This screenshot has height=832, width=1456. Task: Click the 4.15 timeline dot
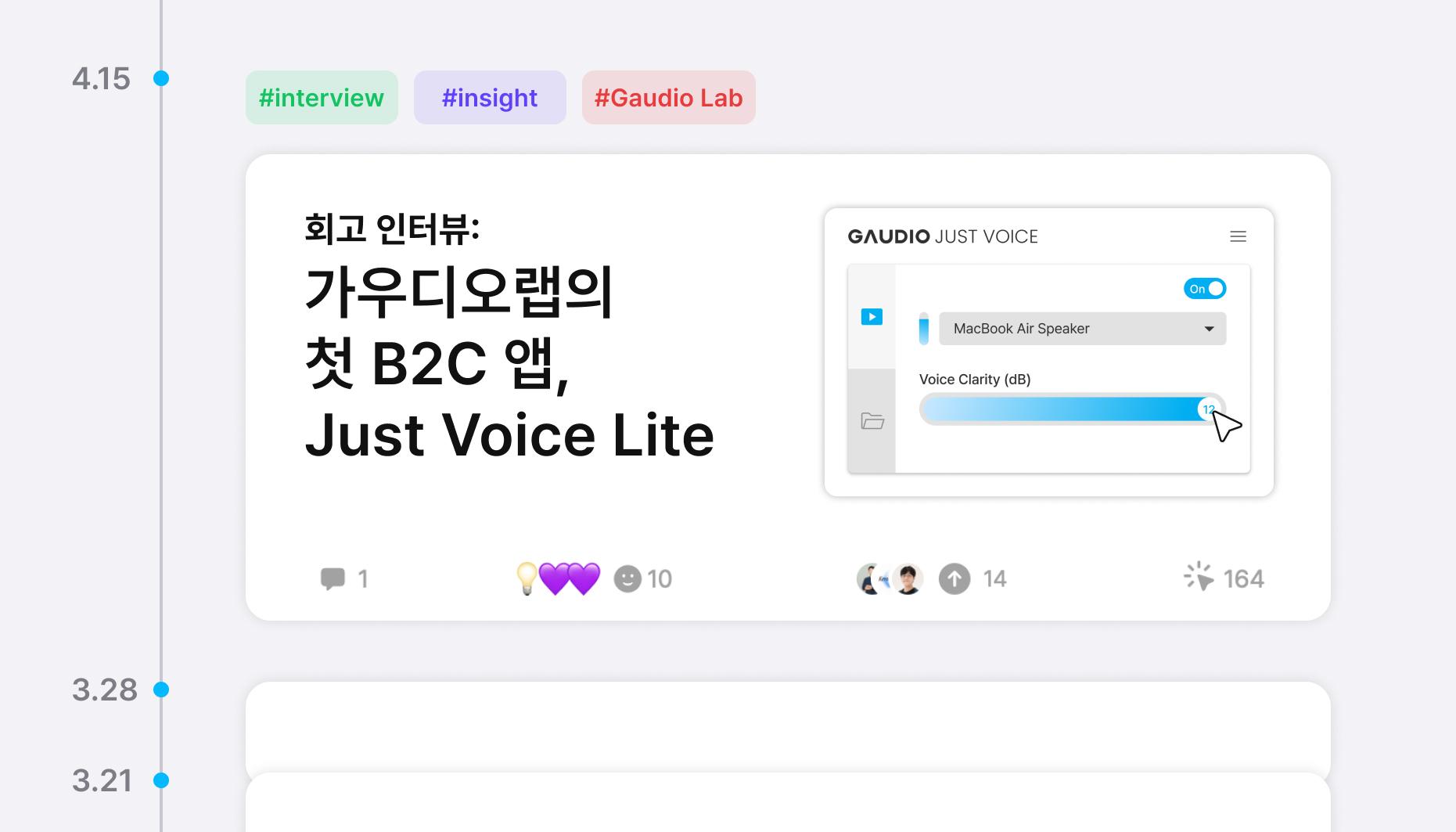(161, 78)
